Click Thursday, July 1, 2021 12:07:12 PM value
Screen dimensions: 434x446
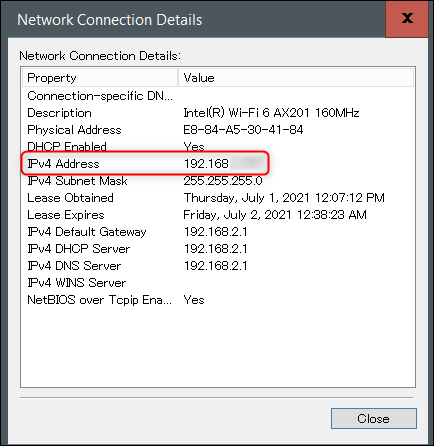click(x=284, y=198)
